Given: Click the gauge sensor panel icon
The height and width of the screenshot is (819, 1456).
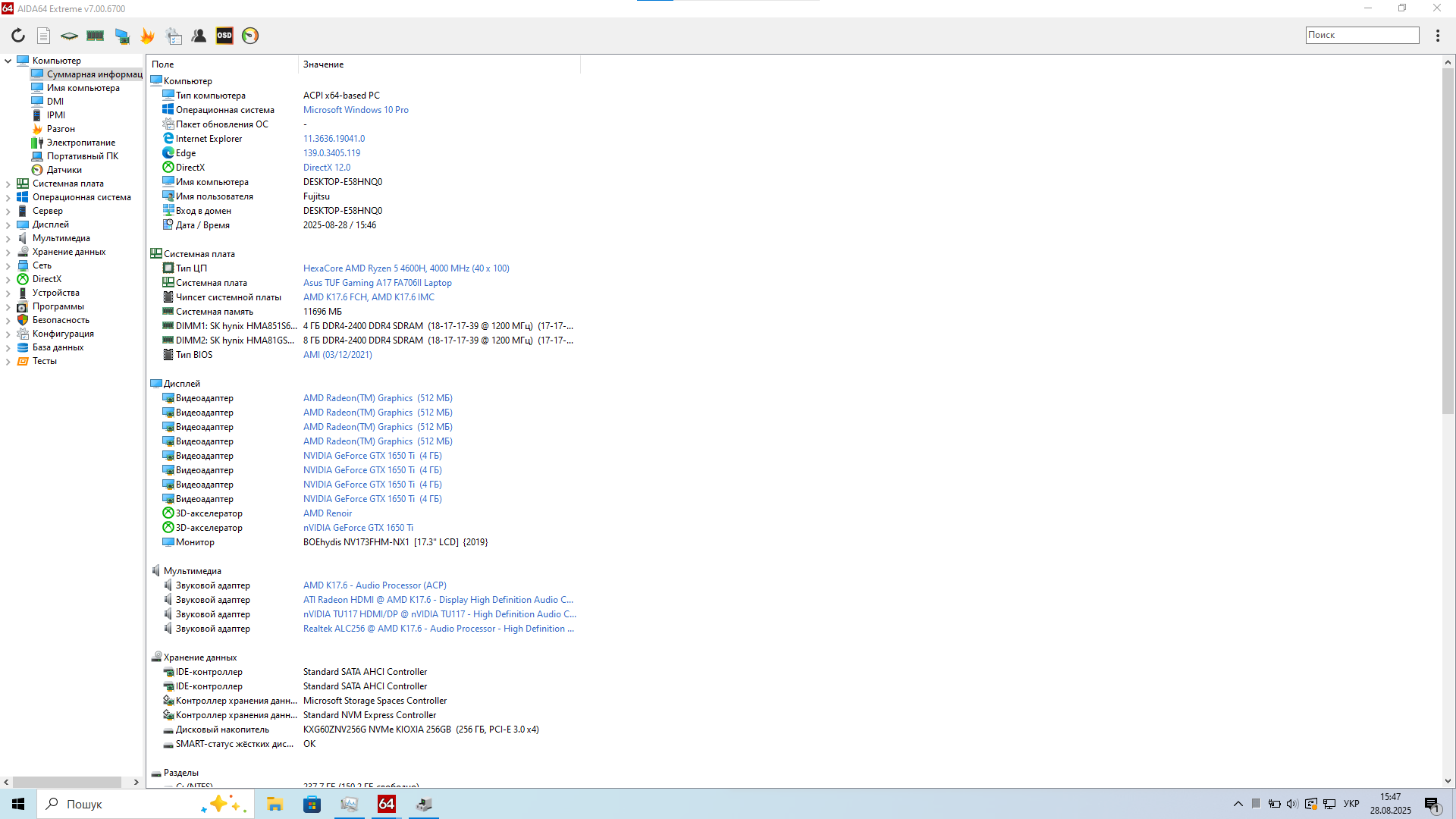Looking at the screenshot, I should tap(250, 36).
